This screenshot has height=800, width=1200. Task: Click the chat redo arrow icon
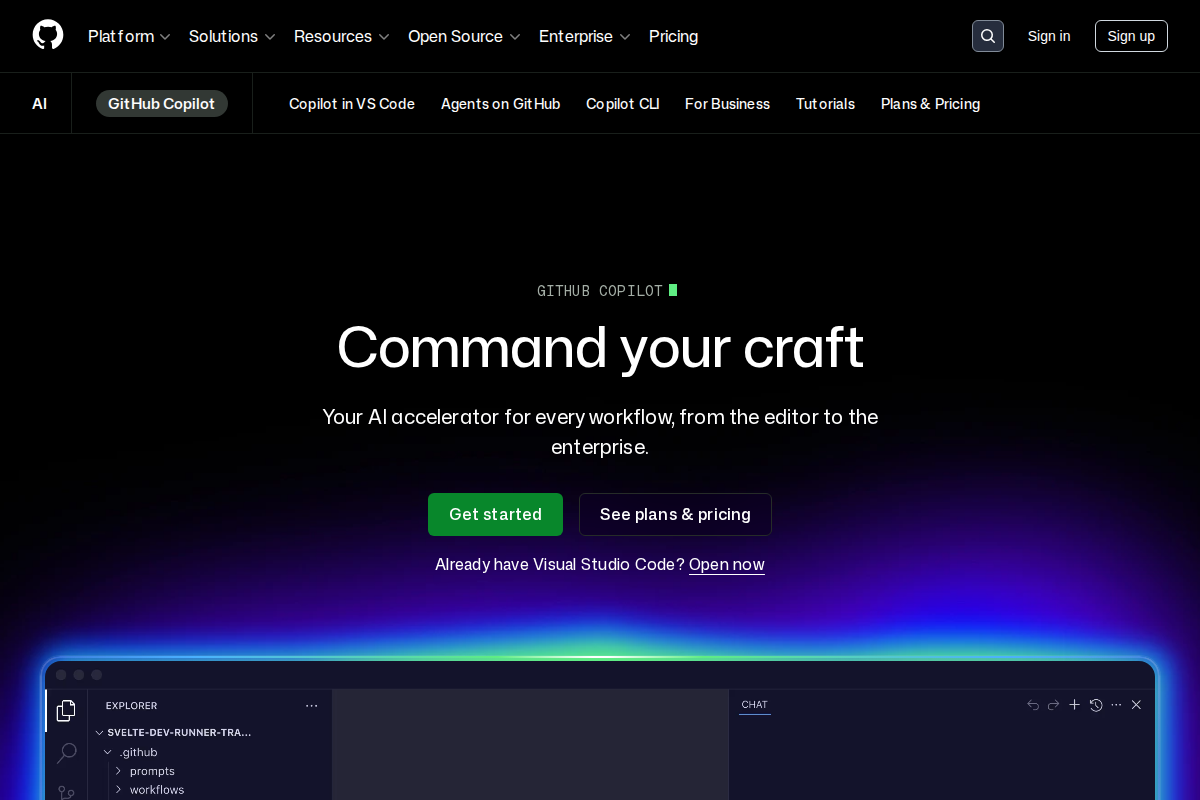coord(1053,705)
